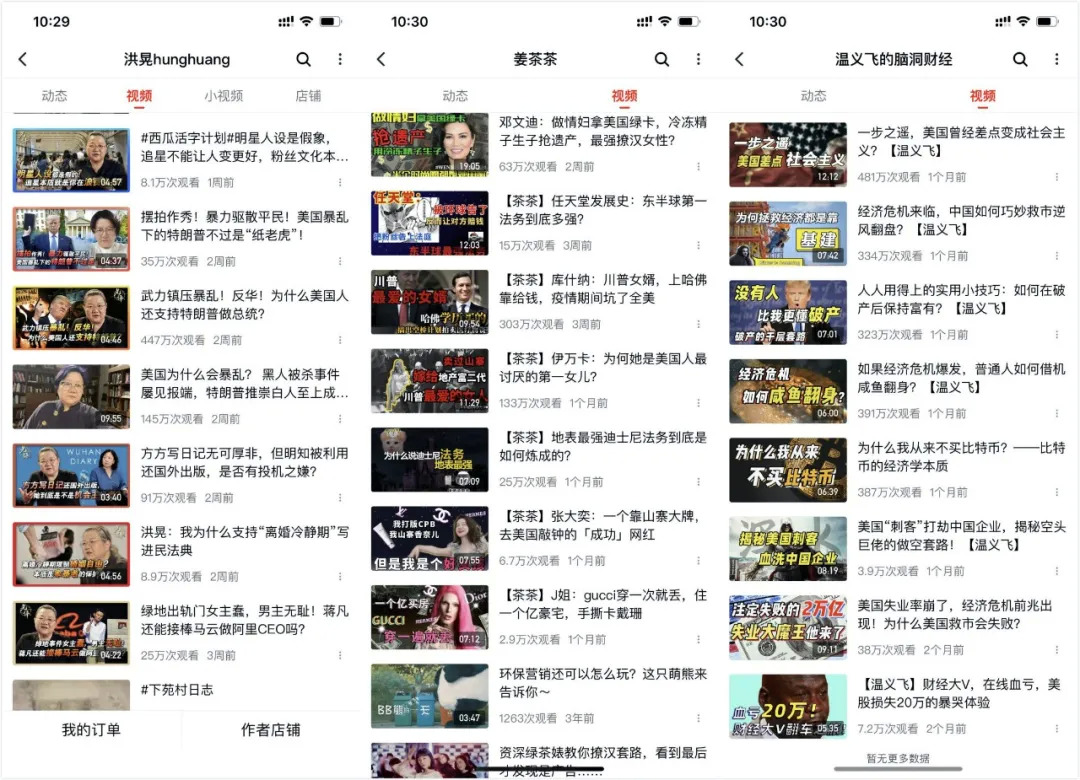Tap search icon on 姜茶茶 channel
This screenshot has height=780, width=1080.
[661, 60]
